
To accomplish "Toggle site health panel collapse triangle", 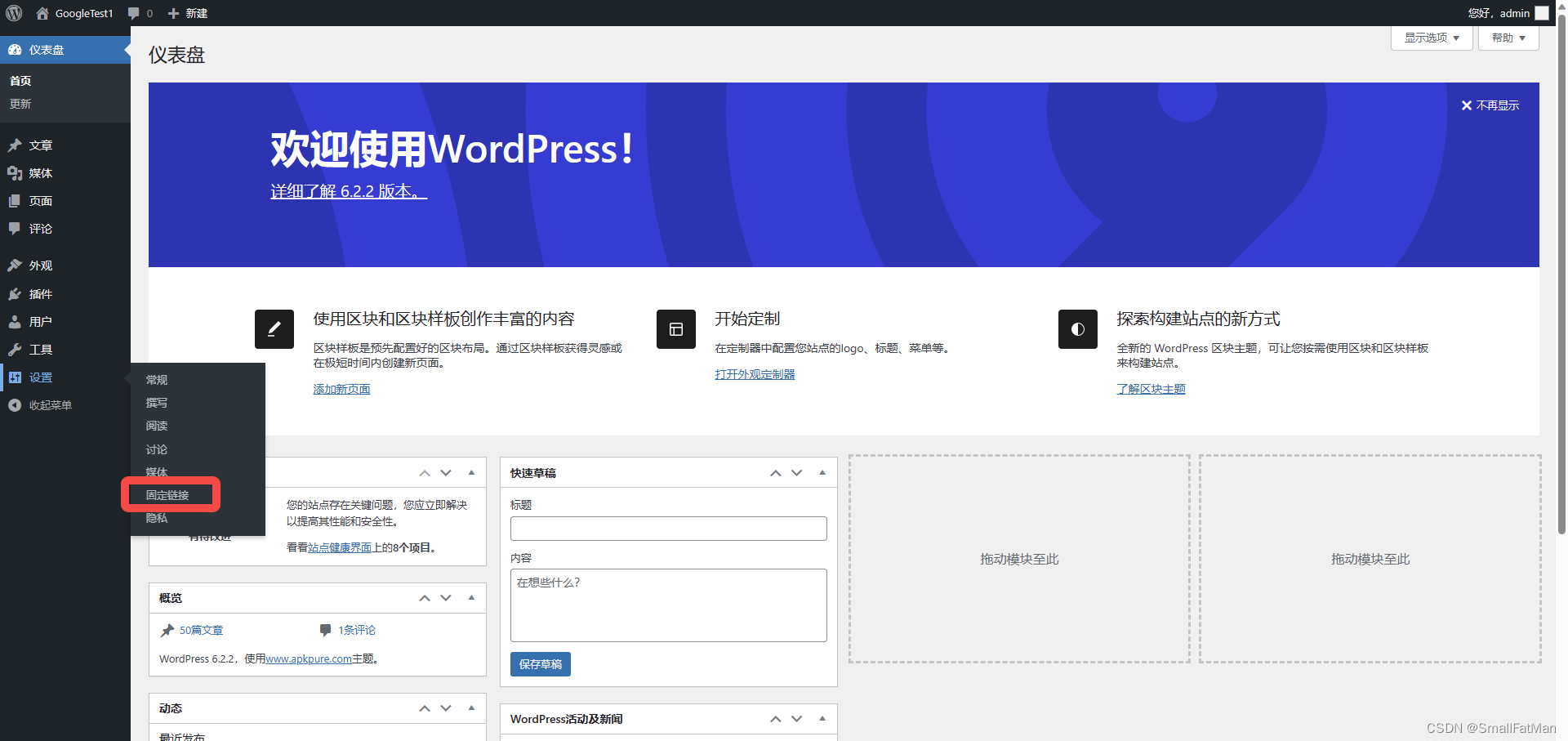I will pyautogui.click(x=471, y=472).
